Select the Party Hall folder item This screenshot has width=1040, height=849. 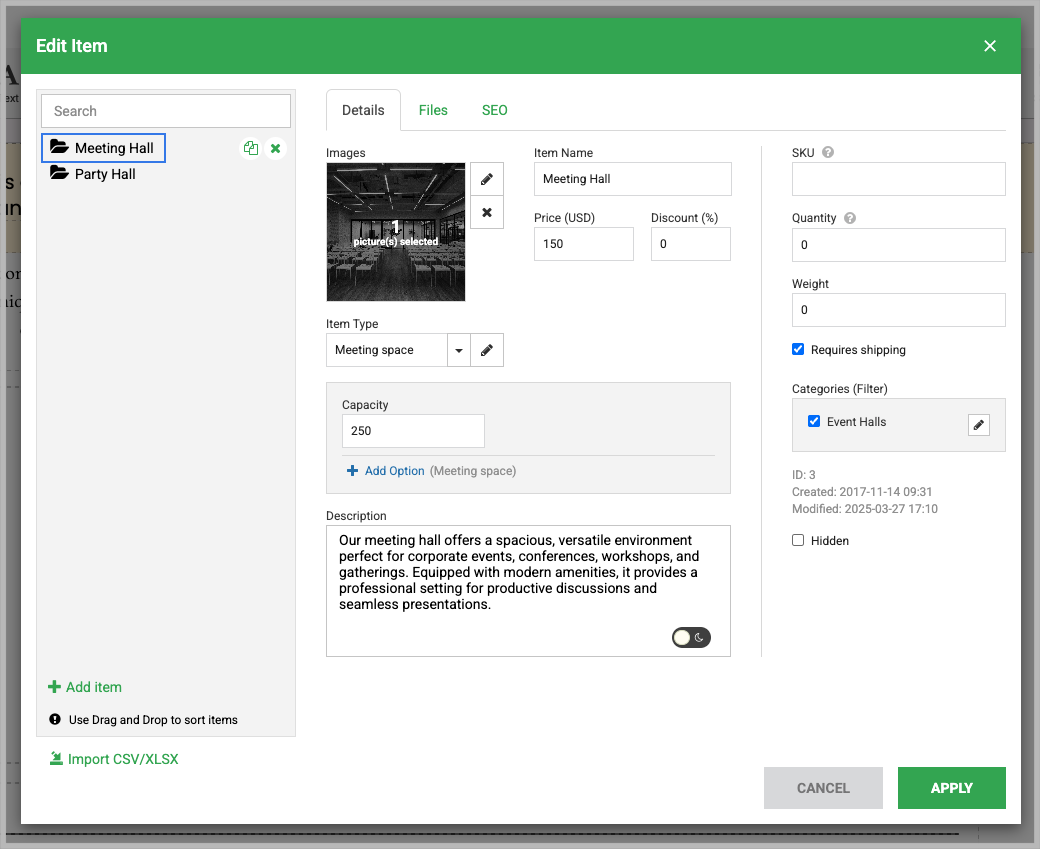pyautogui.click(x=104, y=174)
